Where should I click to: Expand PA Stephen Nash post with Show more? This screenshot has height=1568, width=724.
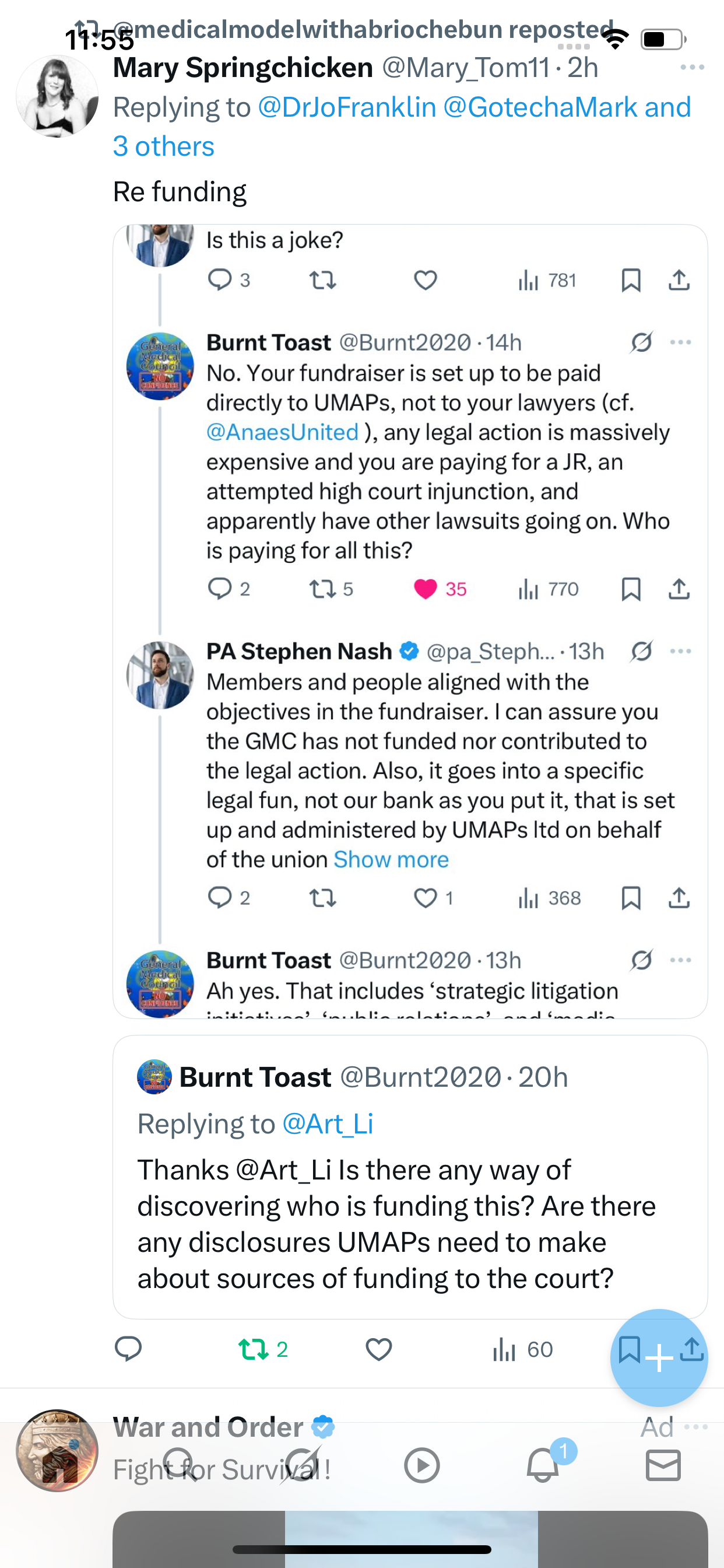pyautogui.click(x=391, y=859)
